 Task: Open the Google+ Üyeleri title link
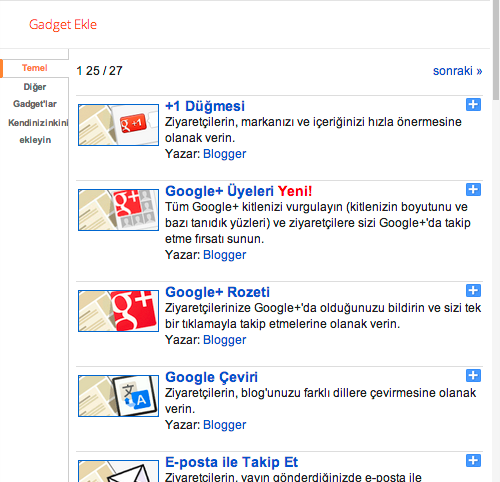219,191
